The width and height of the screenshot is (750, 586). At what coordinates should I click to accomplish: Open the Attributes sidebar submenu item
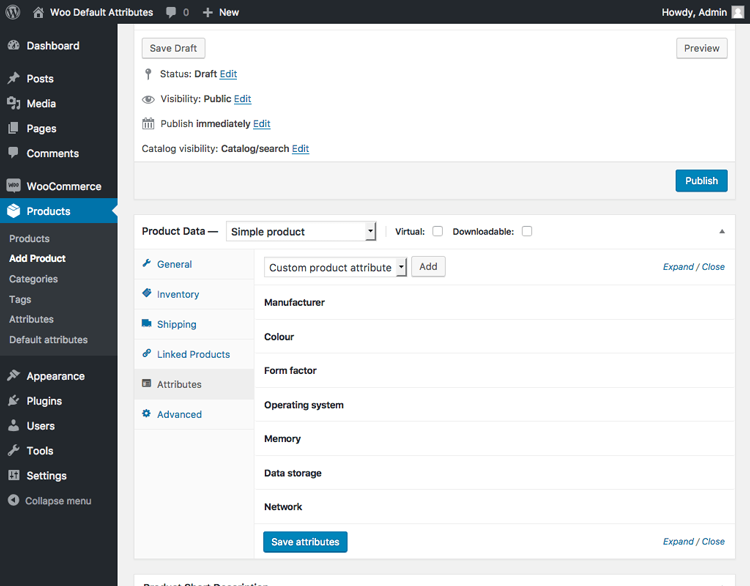coord(31,319)
